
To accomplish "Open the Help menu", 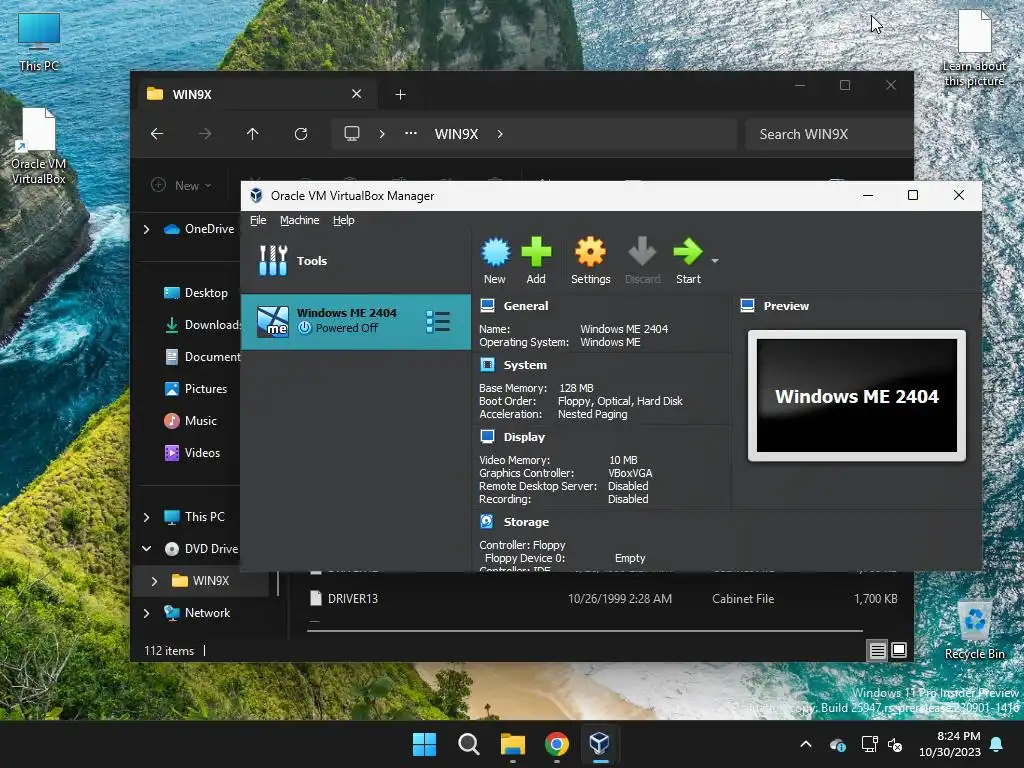I will (x=344, y=220).
